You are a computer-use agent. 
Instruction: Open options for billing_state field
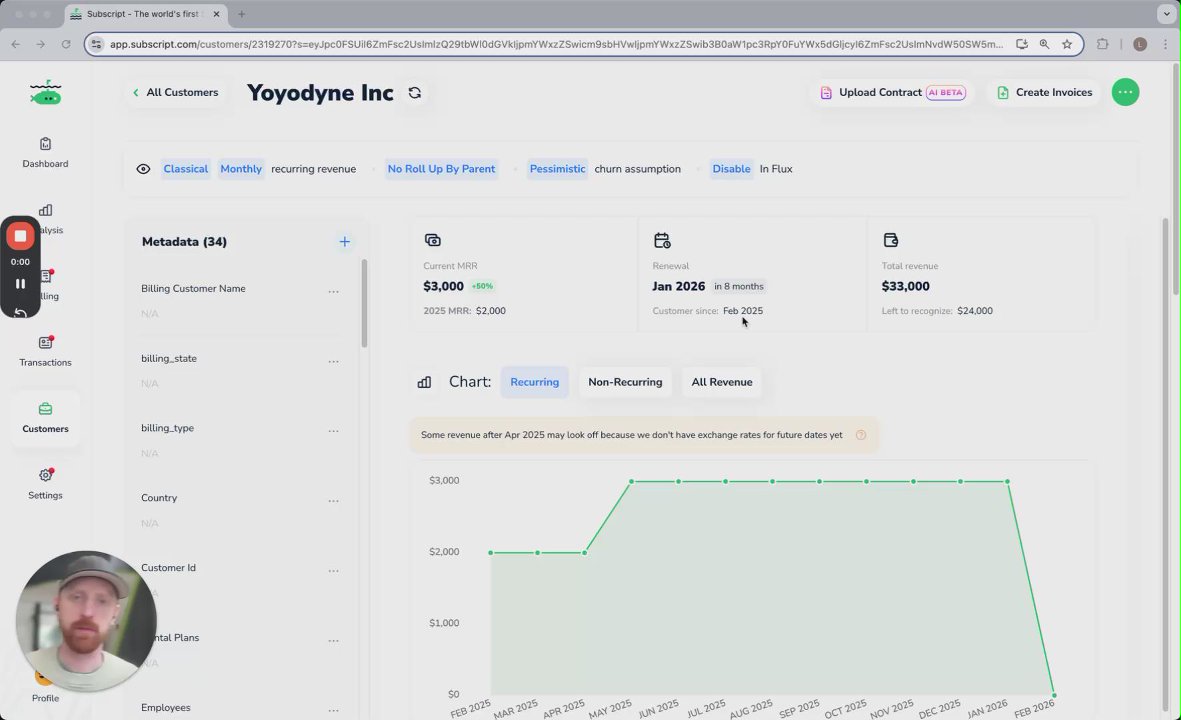pyautogui.click(x=334, y=362)
